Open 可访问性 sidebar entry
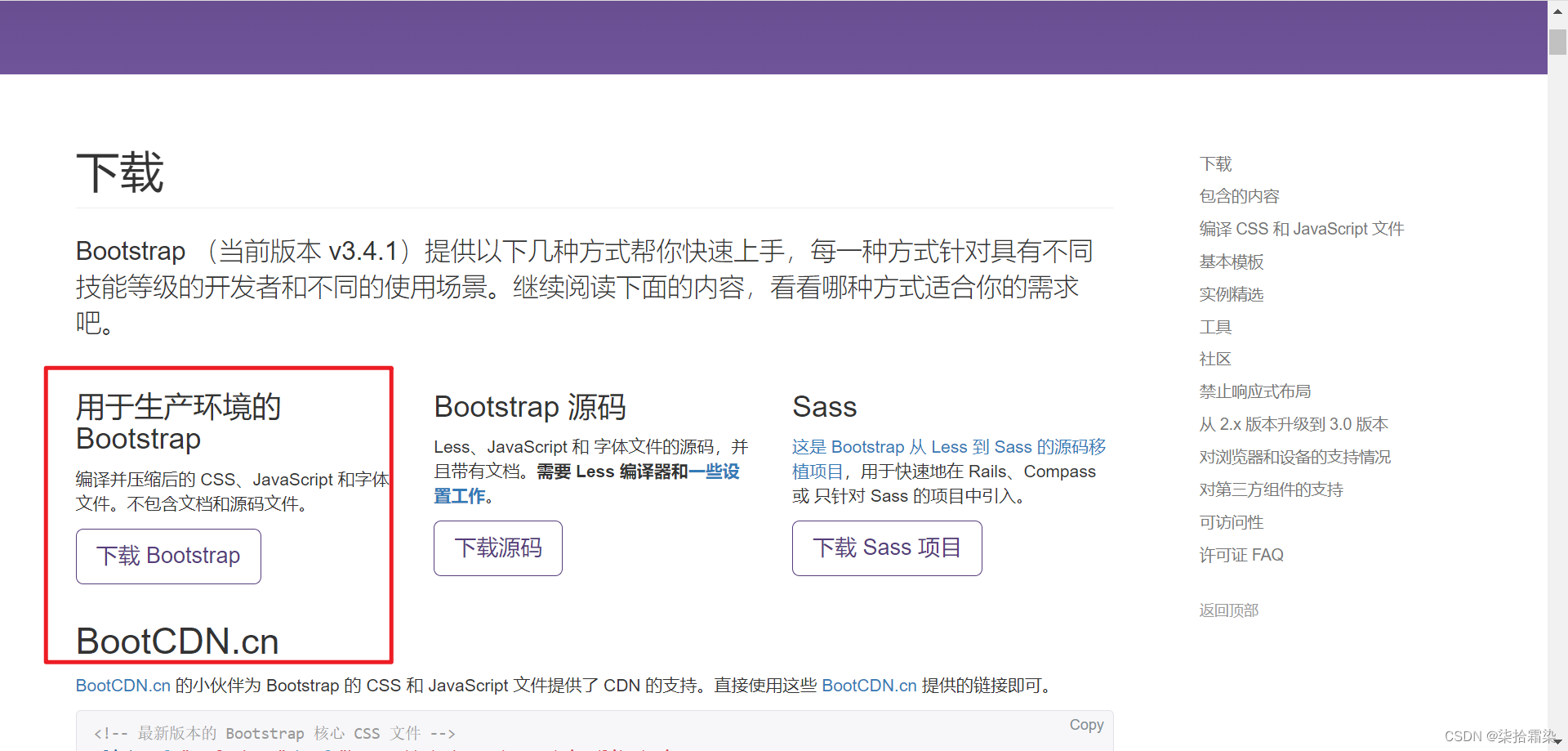This screenshot has width=1568, height=751. [x=1231, y=522]
